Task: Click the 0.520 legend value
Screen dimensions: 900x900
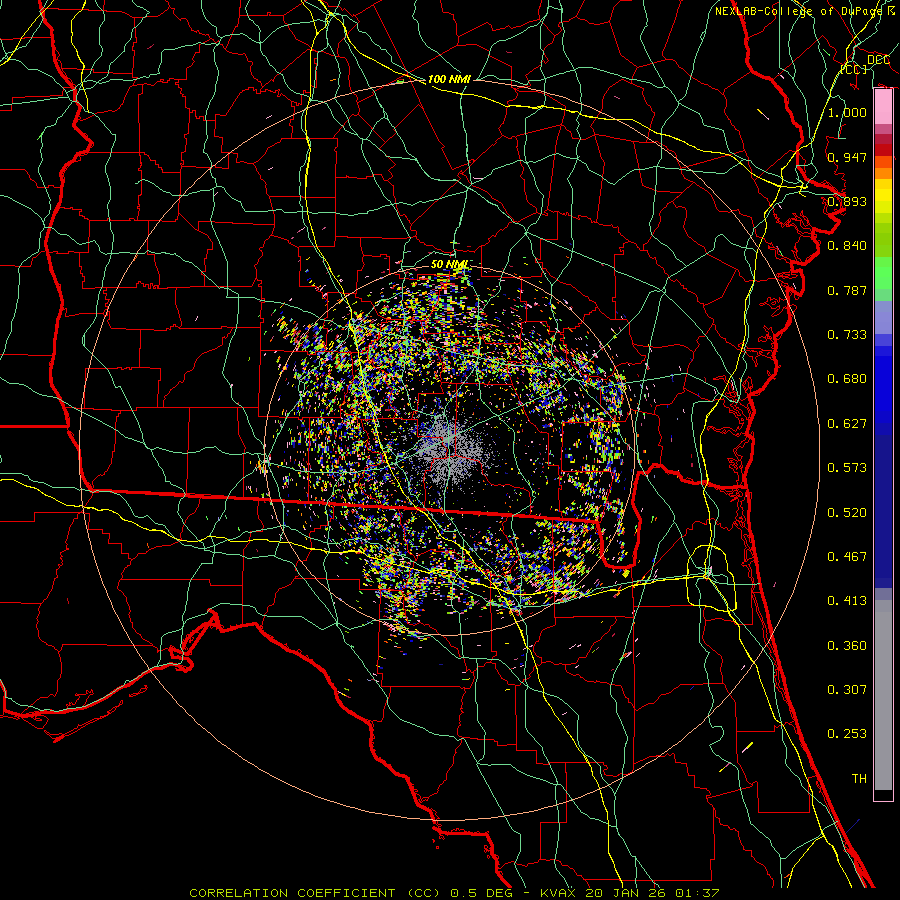Action: [x=847, y=513]
